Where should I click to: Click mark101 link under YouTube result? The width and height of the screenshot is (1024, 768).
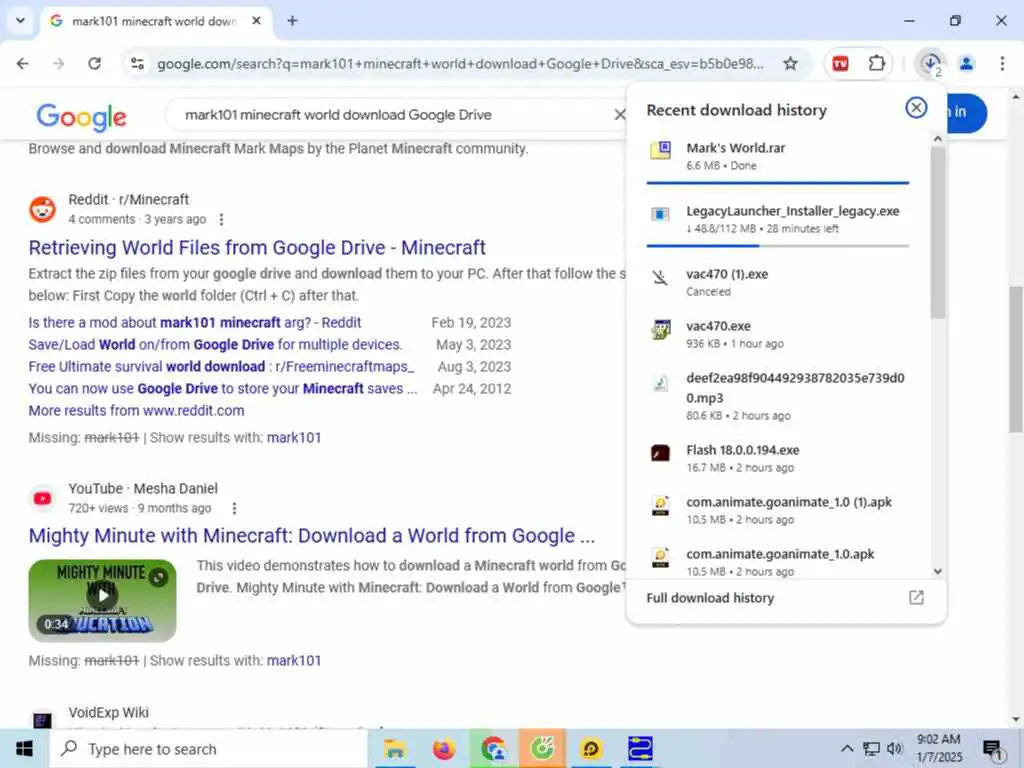(x=294, y=661)
